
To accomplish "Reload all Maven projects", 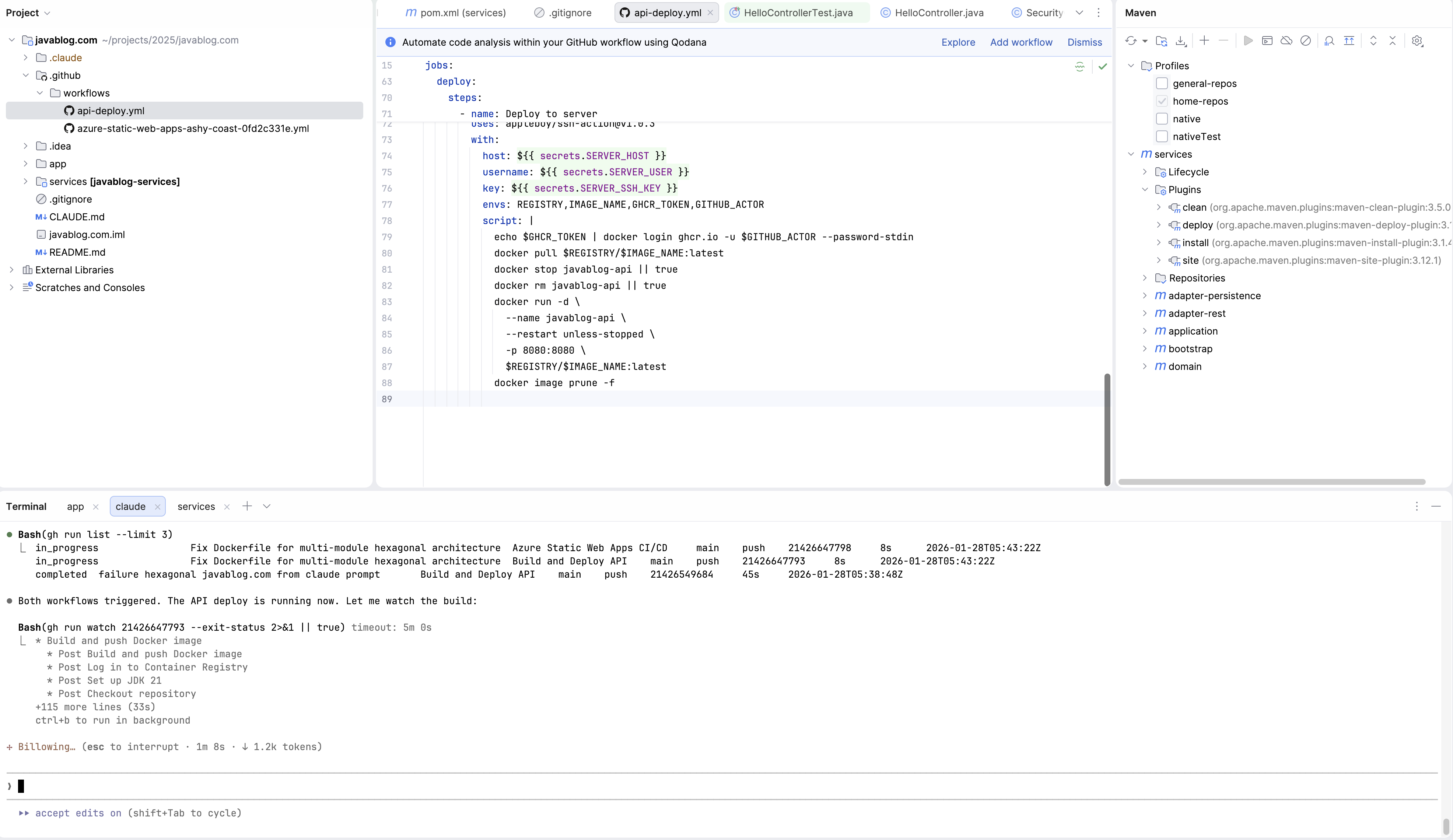I will coord(1131,41).
